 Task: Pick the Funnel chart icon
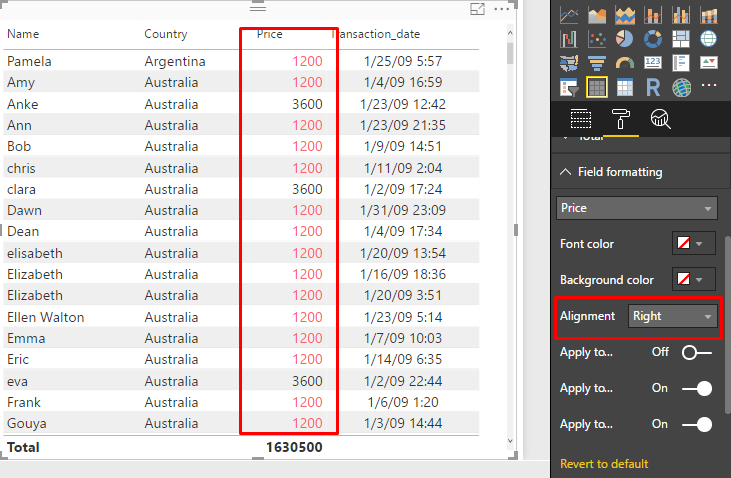click(597, 64)
